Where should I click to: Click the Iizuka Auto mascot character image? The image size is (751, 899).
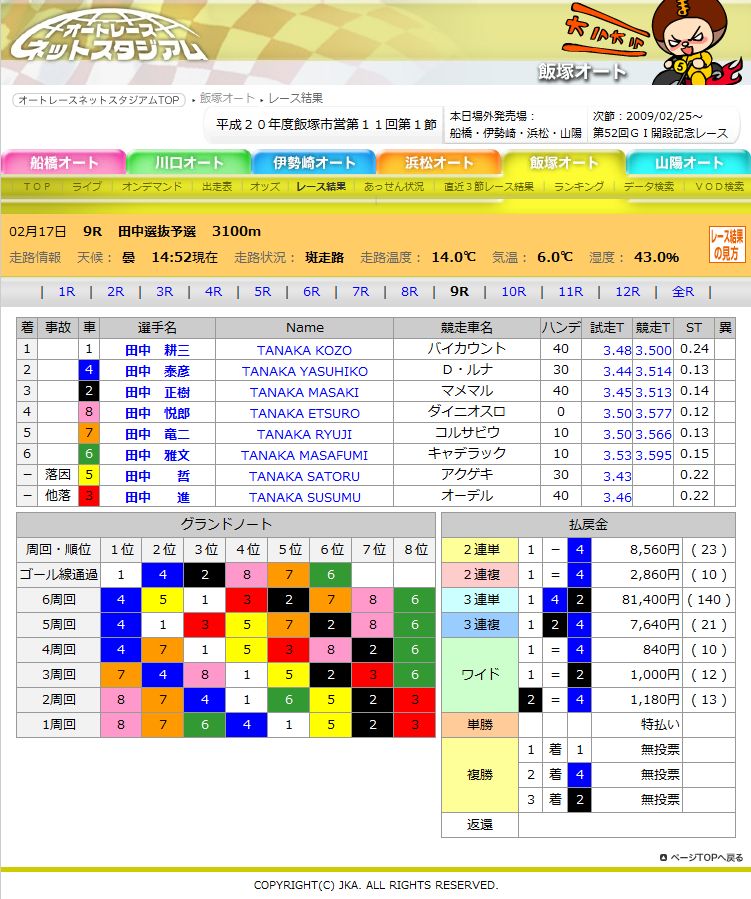[696, 42]
